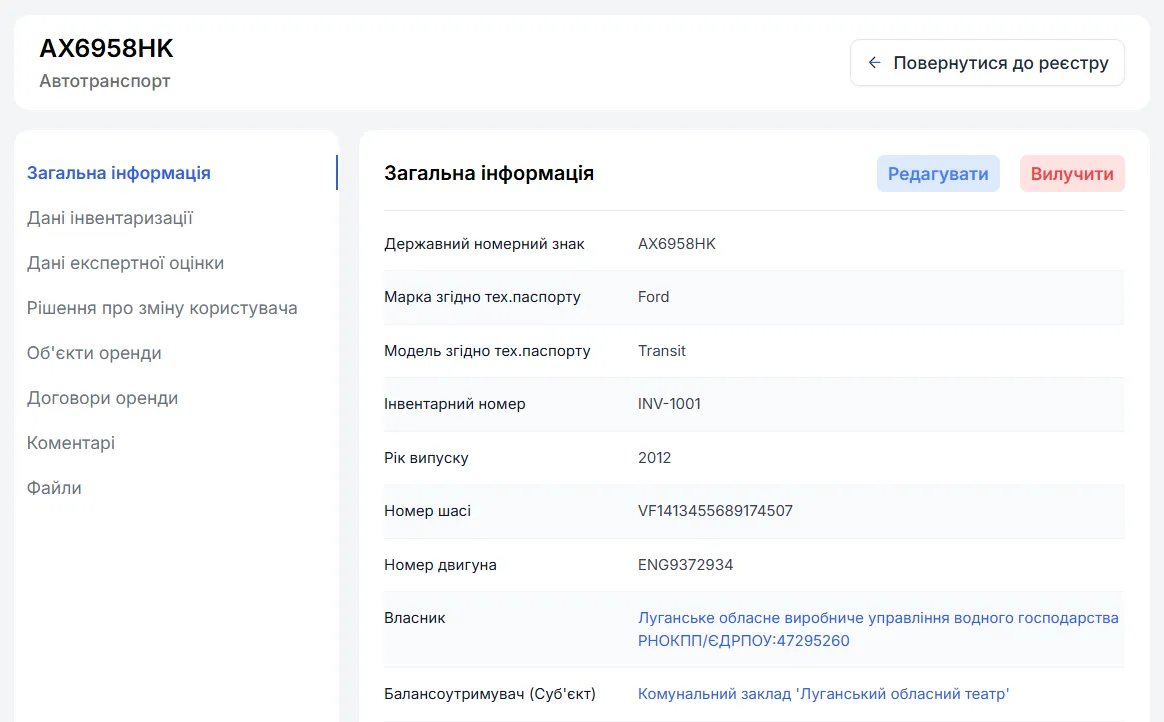This screenshot has height=722, width=1164.
Task: Open Дані експертної оцінки section
Action: (126, 263)
